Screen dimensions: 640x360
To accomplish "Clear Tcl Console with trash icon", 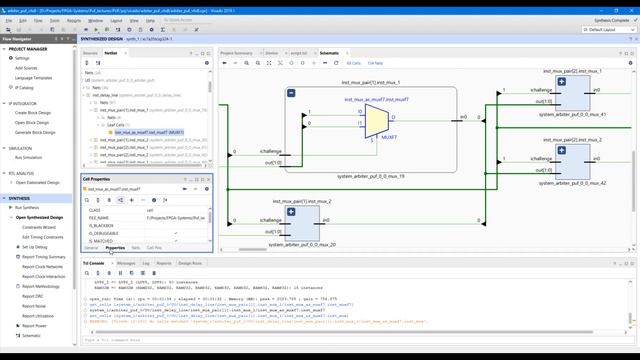I will pos(154,273).
